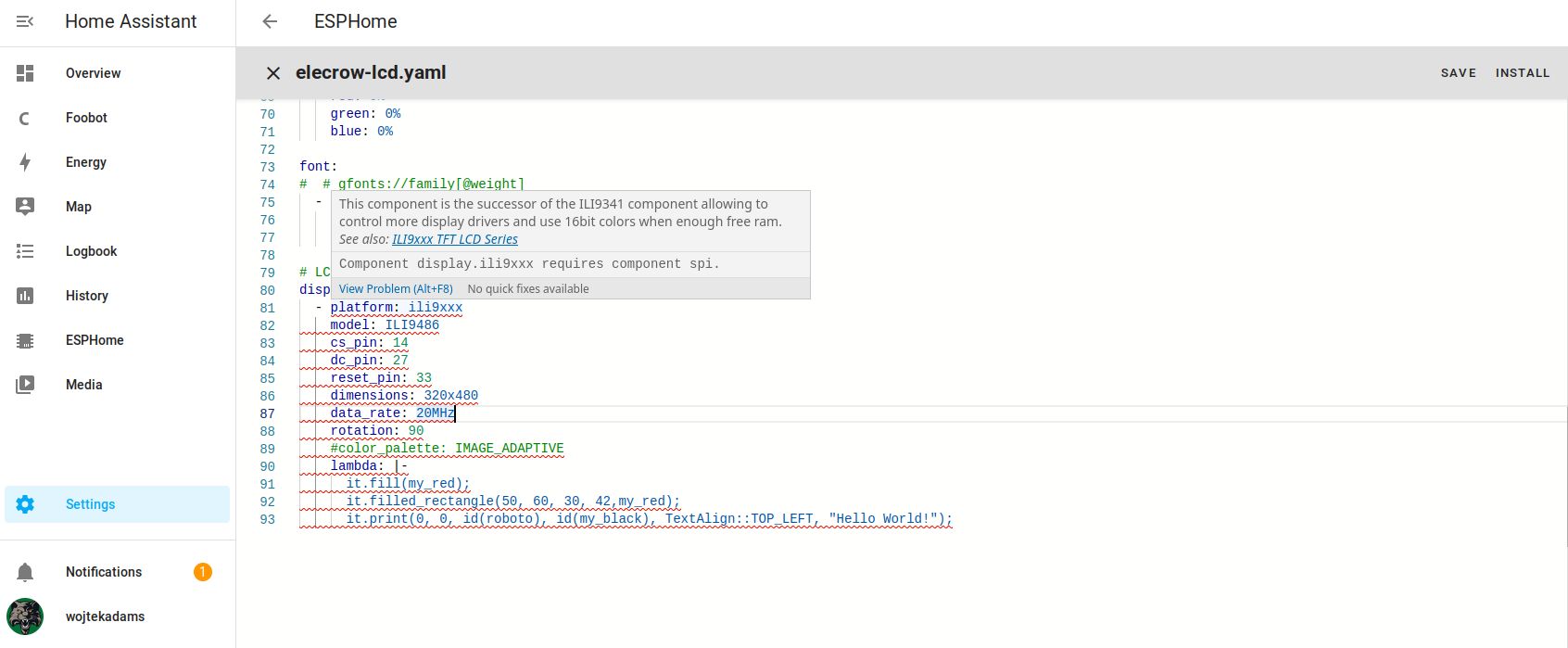Click the Settings gear icon

[25, 504]
